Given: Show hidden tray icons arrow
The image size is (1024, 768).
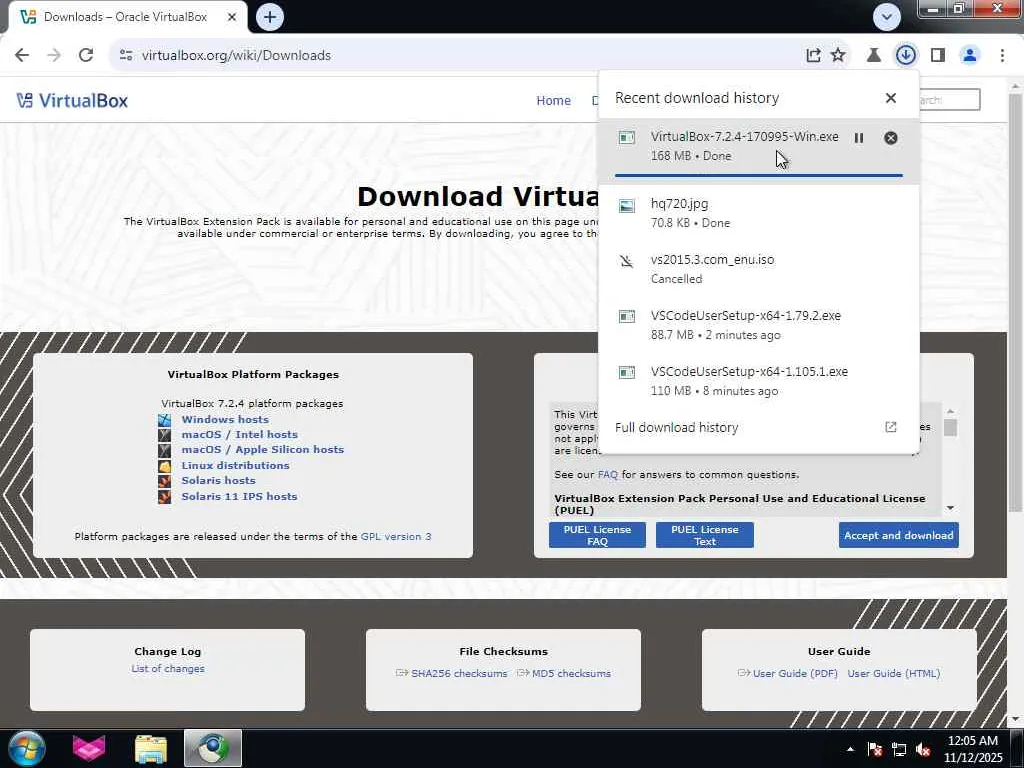Looking at the screenshot, I should point(850,749).
